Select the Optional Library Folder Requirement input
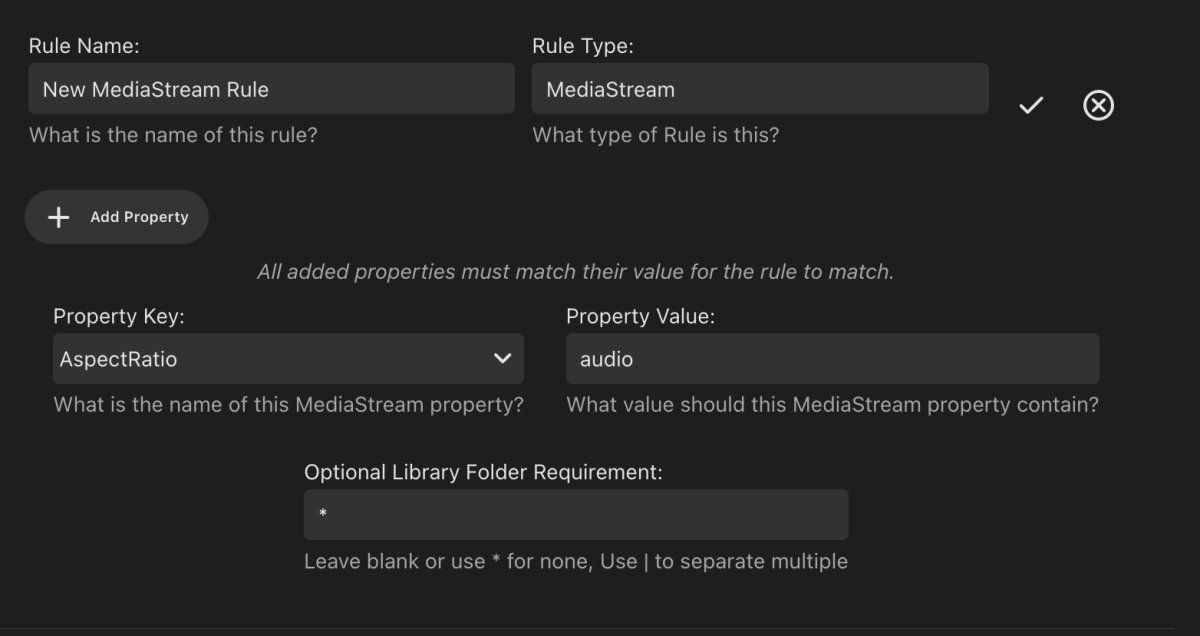 (x=575, y=514)
